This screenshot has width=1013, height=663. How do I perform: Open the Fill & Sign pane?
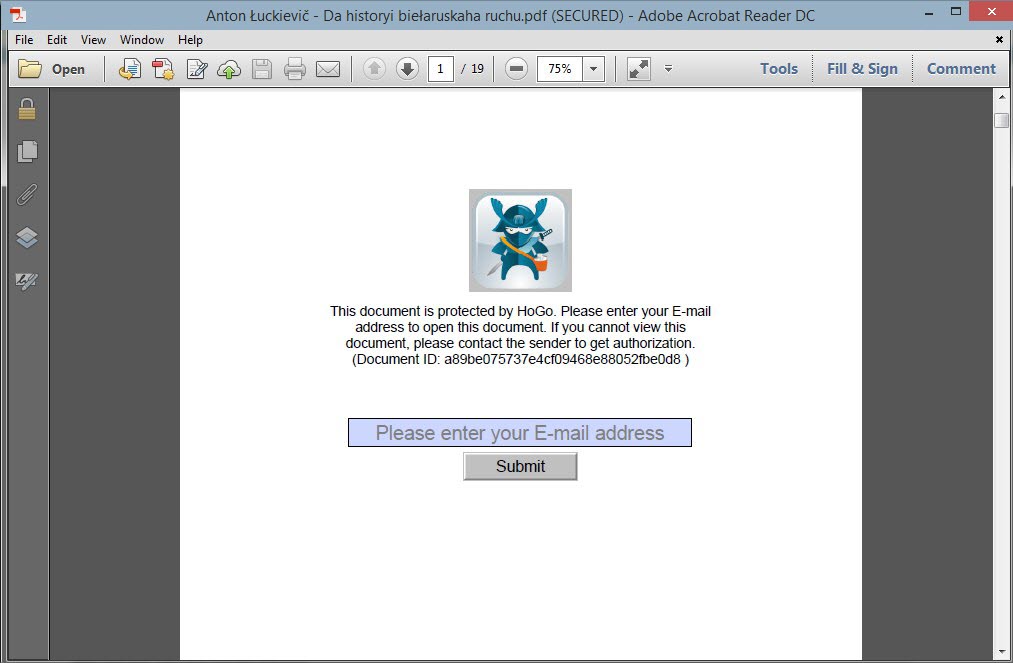pos(862,68)
